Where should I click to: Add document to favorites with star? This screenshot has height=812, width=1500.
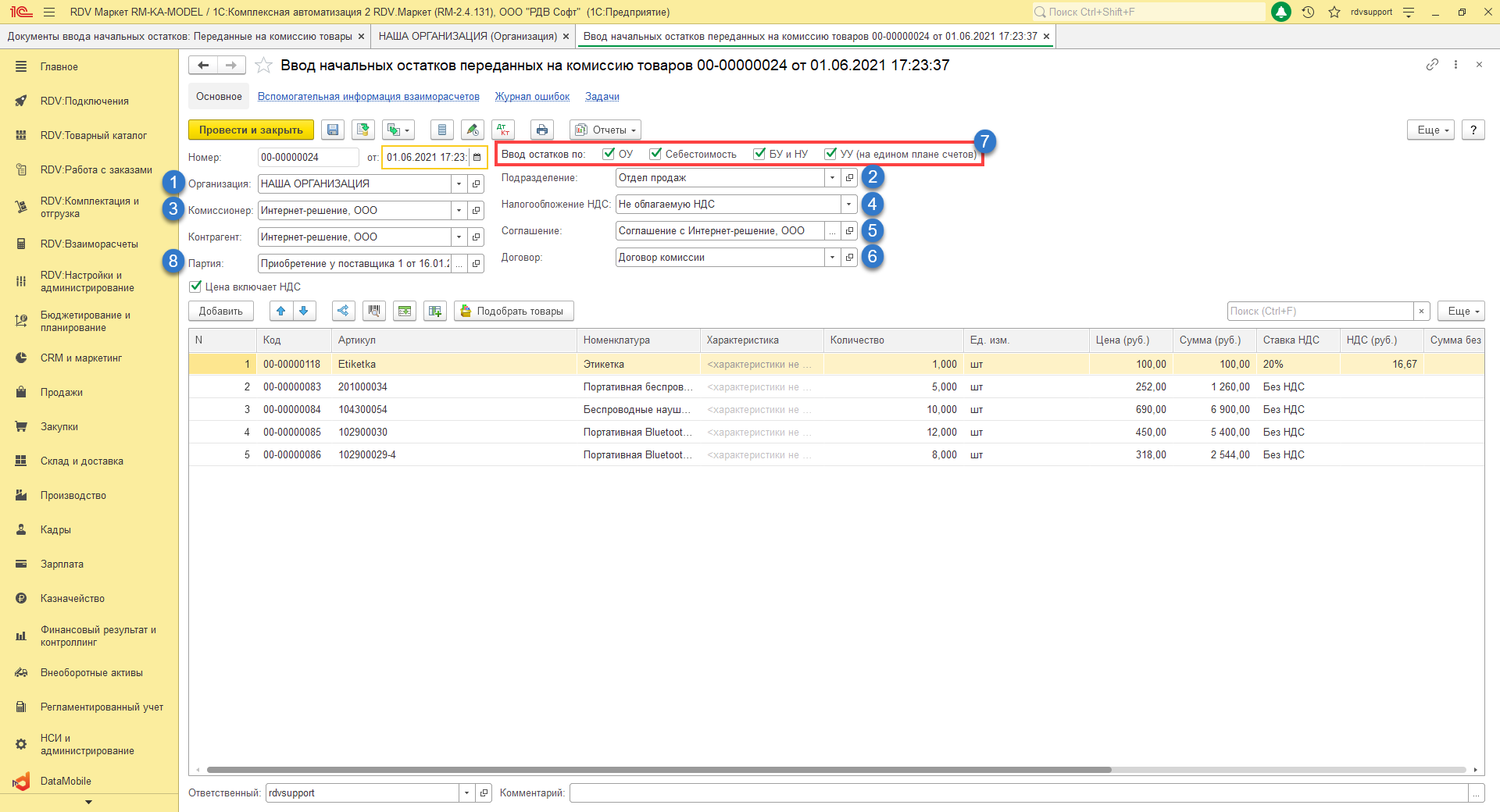tap(264, 66)
